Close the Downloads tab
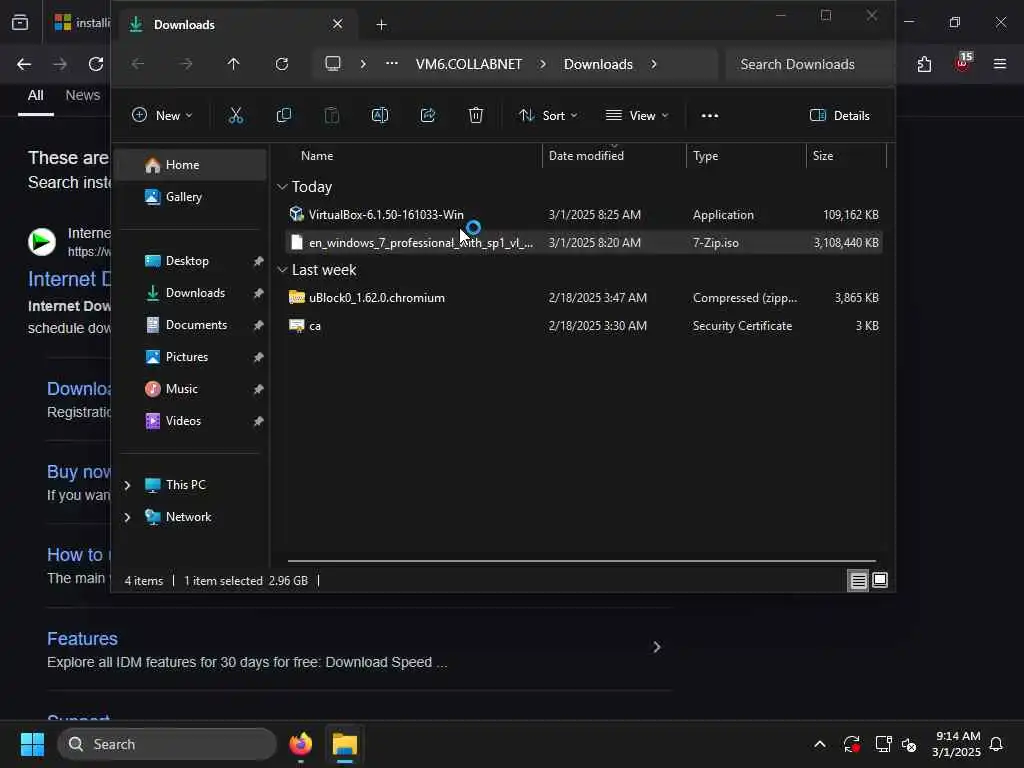Image resolution: width=1024 pixels, height=768 pixels. 337,24
